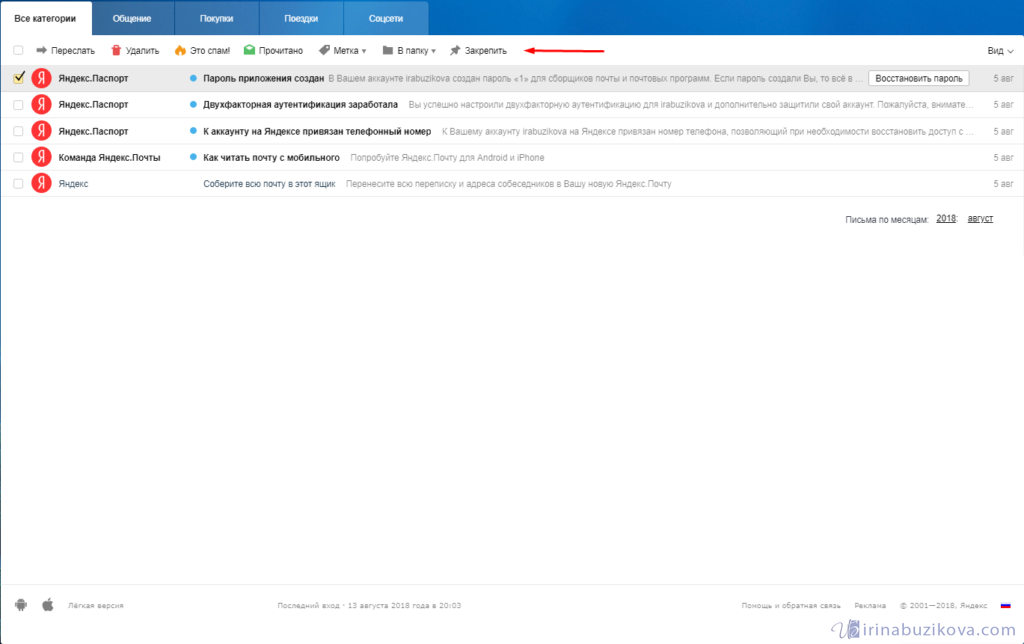Click sender avatar of Соберите всю почту email
The width and height of the screenshot is (1024, 644).
pos(42,183)
